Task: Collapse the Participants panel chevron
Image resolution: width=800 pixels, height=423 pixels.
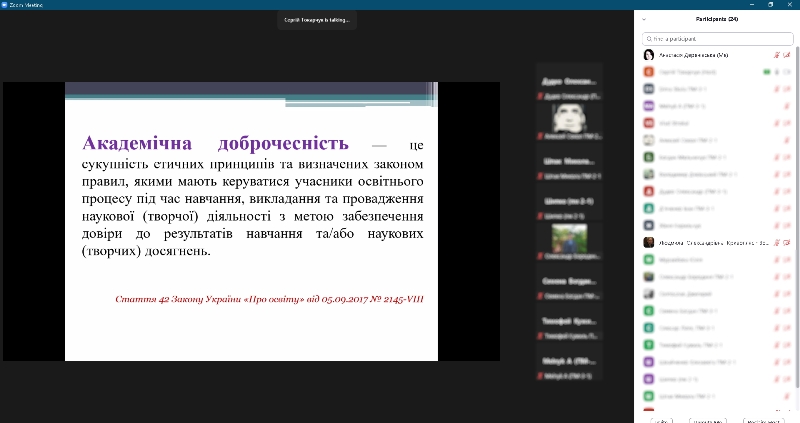Action: 644,19
